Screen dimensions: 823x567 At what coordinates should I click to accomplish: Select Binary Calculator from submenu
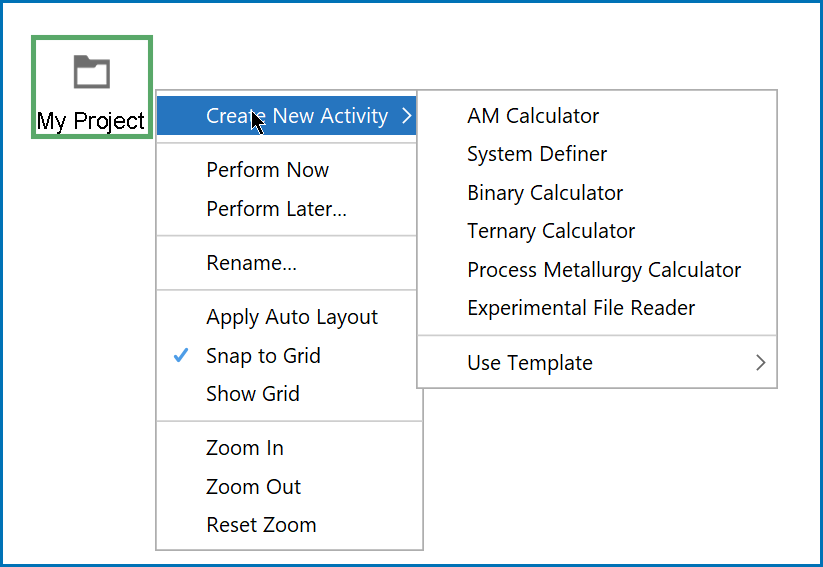(x=597, y=193)
